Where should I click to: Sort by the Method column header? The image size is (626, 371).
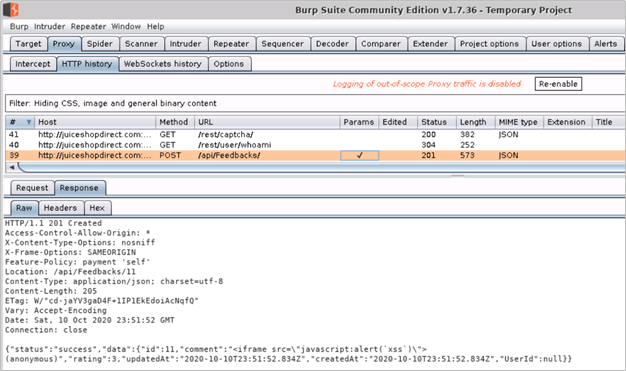pyautogui.click(x=174, y=122)
